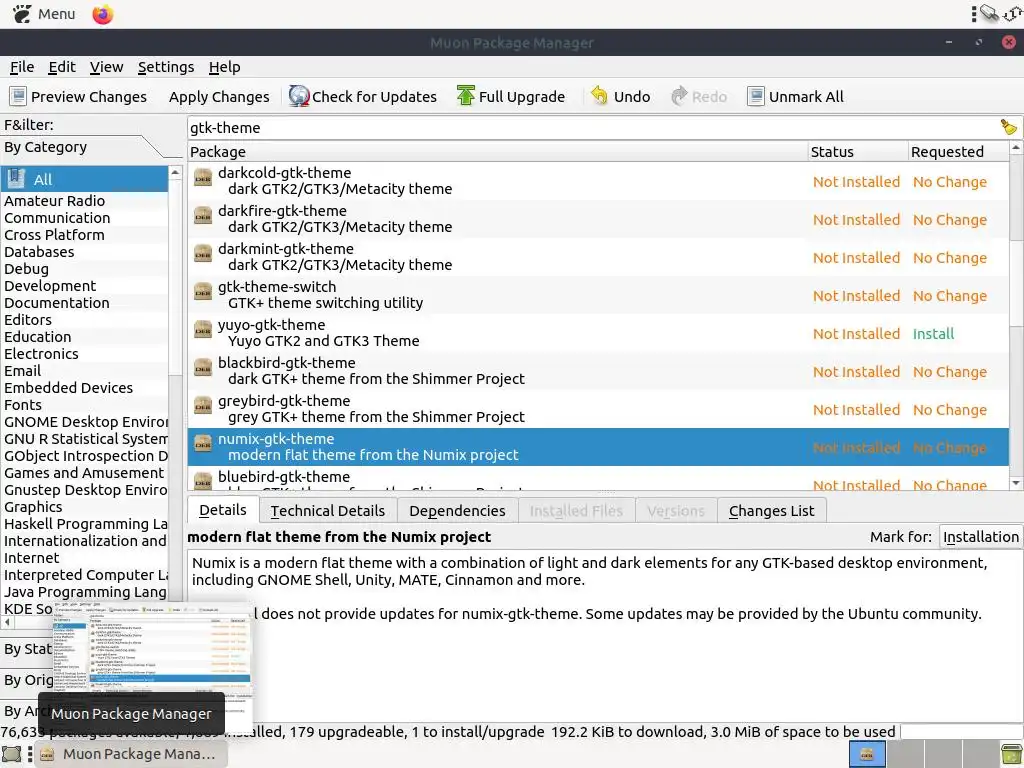Click the package icon of darkmint-gtk-theme
This screenshot has height=768, width=1024.
point(203,253)
